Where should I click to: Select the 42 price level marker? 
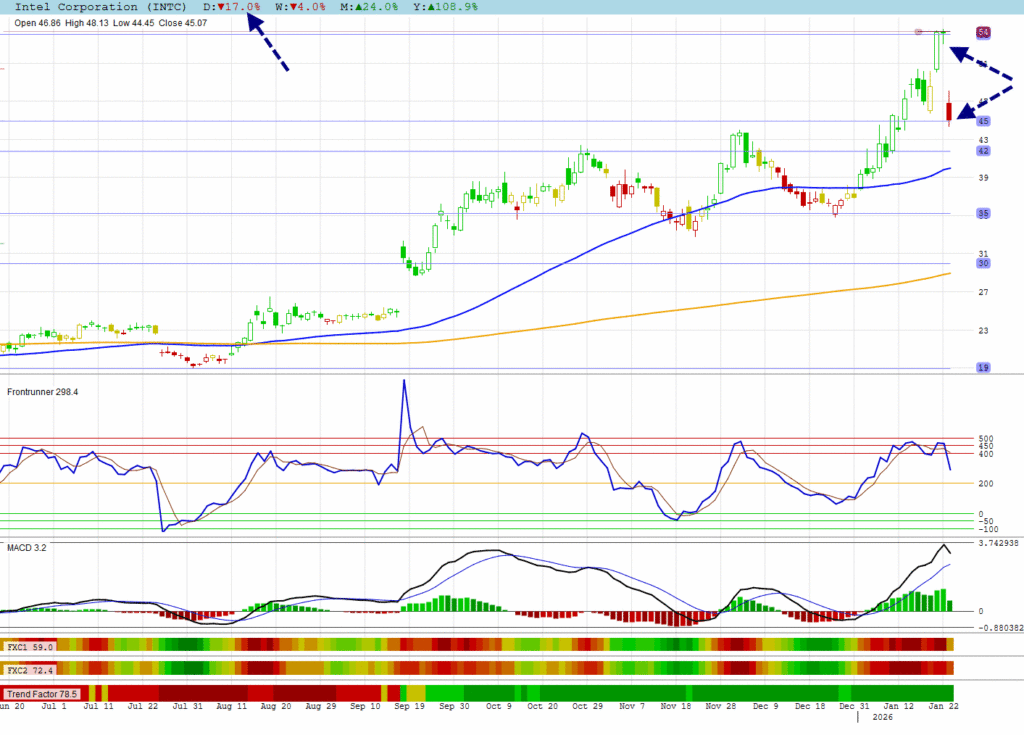[x=983, y=151]
